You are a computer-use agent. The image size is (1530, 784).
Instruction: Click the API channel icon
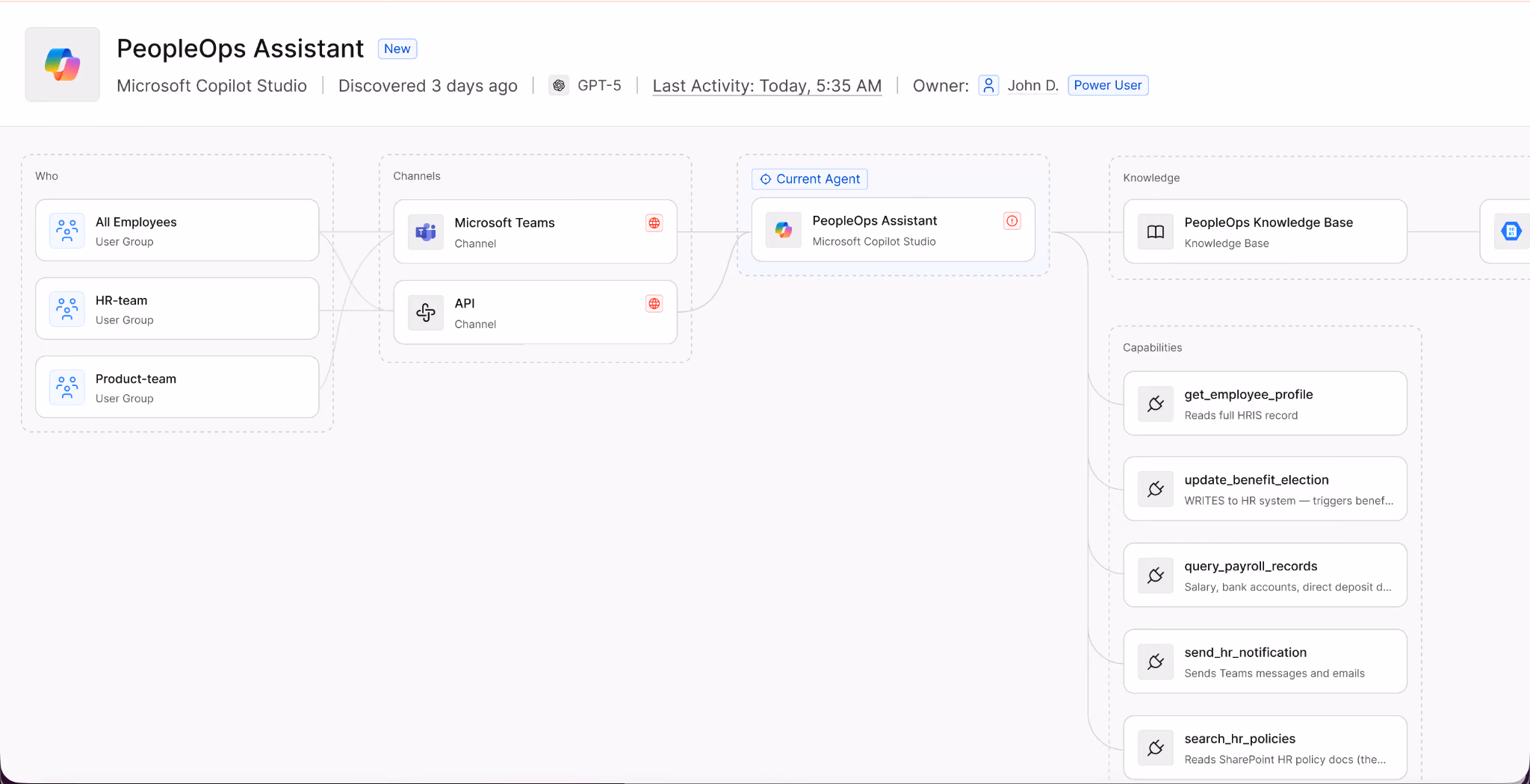click(x=426, y=313)
